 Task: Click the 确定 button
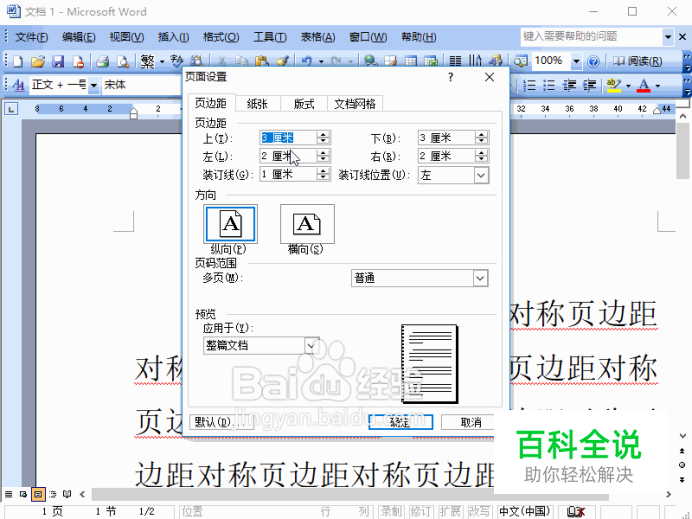(x=400, y=422)
